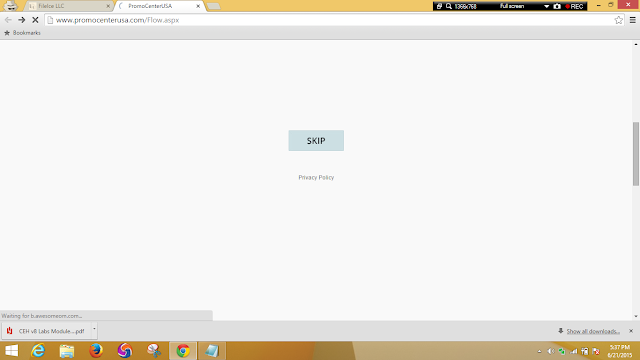Go back to the previous page

[x=8, y=20]
